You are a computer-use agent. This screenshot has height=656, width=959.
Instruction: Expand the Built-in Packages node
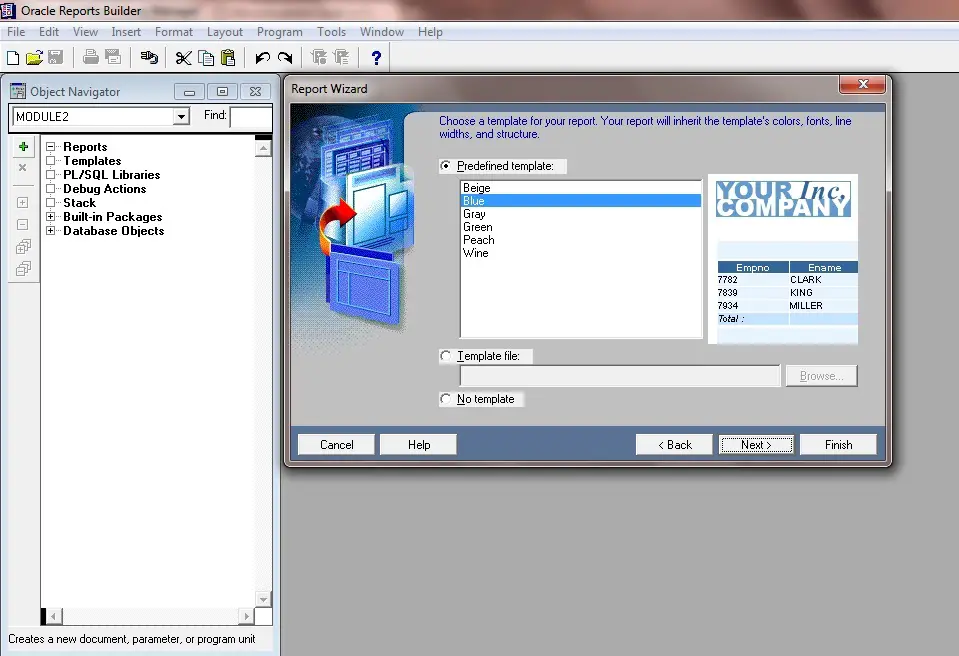click(x=51, y=217)
